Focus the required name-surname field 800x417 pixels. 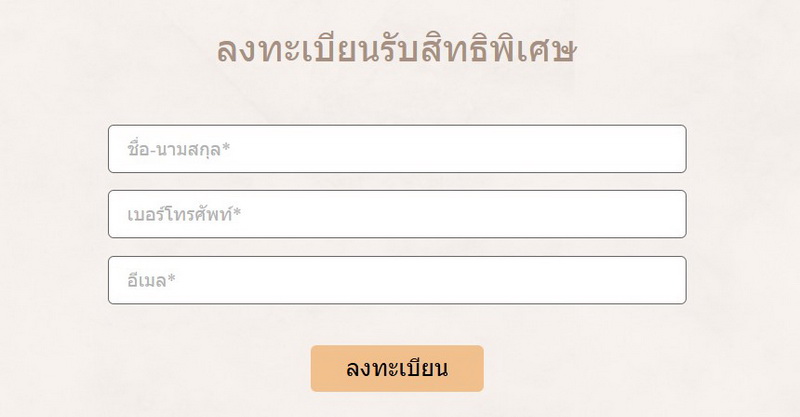pos(397,149)
